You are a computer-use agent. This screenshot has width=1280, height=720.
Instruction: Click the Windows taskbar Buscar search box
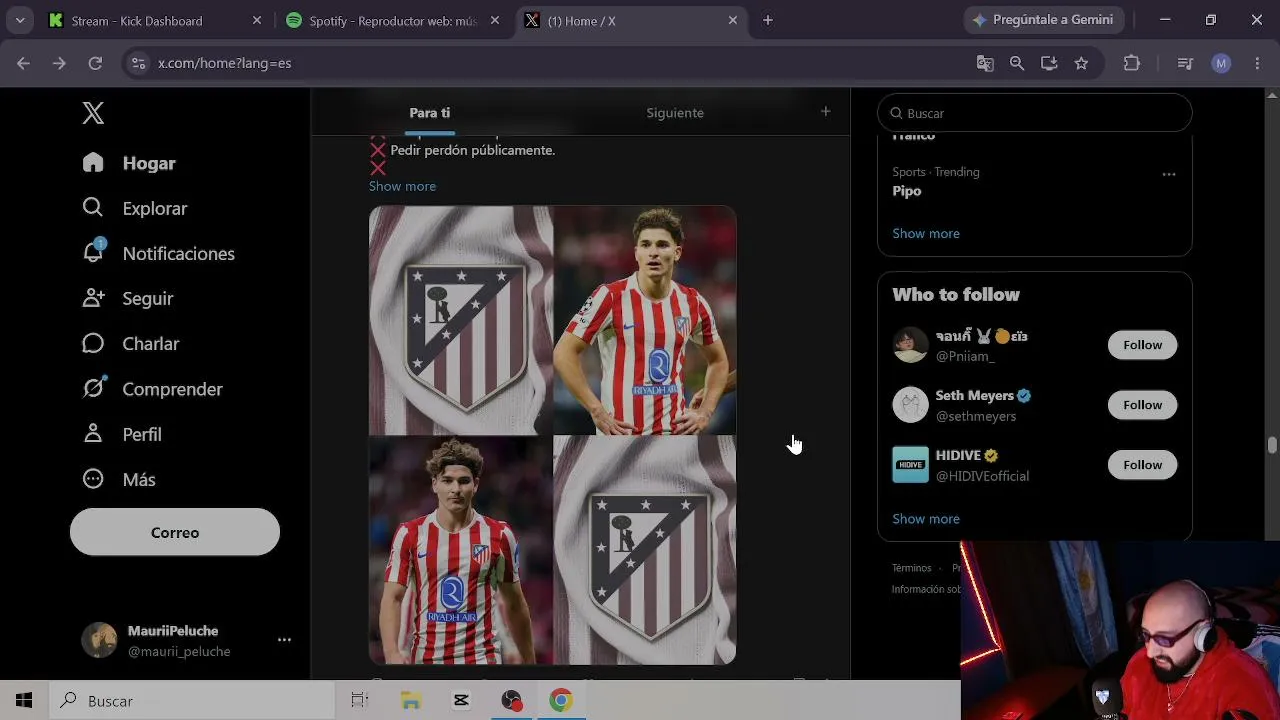tap(190, 701)
